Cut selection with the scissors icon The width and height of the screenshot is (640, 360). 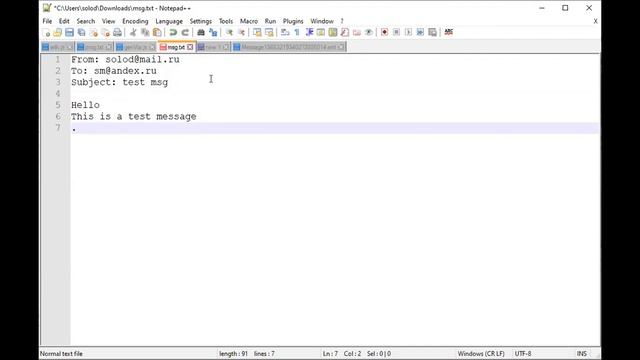pyautogui.click(x=133, y=33)
